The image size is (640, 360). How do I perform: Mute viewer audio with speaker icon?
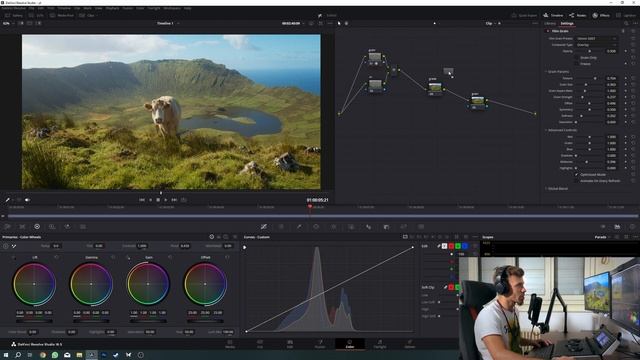pos(27,200)
